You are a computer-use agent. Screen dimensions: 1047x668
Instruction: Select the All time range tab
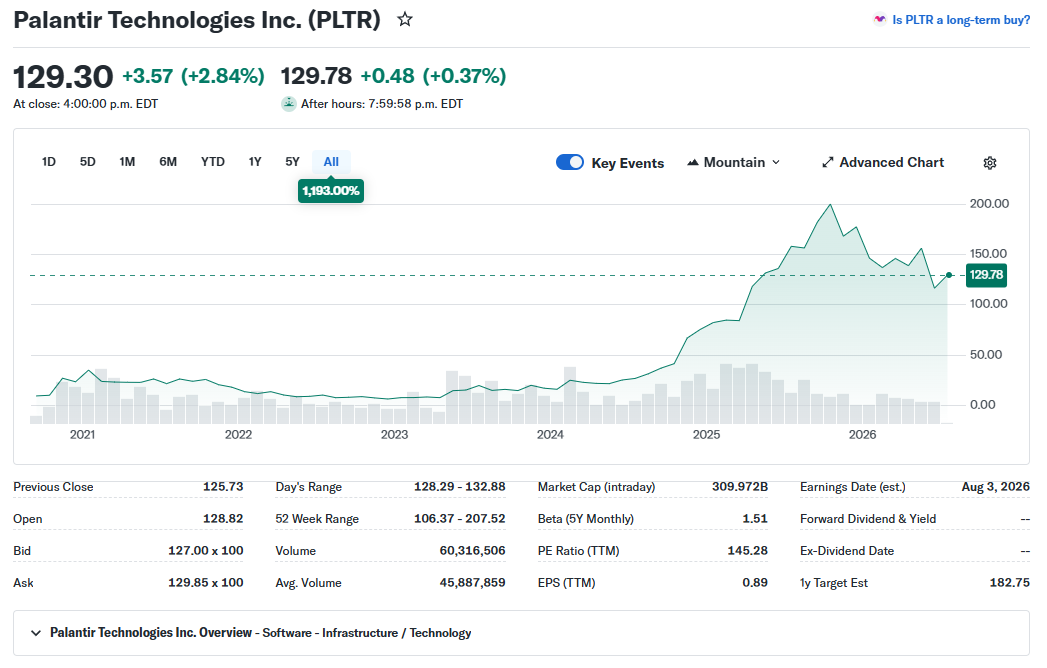[331, 162]
